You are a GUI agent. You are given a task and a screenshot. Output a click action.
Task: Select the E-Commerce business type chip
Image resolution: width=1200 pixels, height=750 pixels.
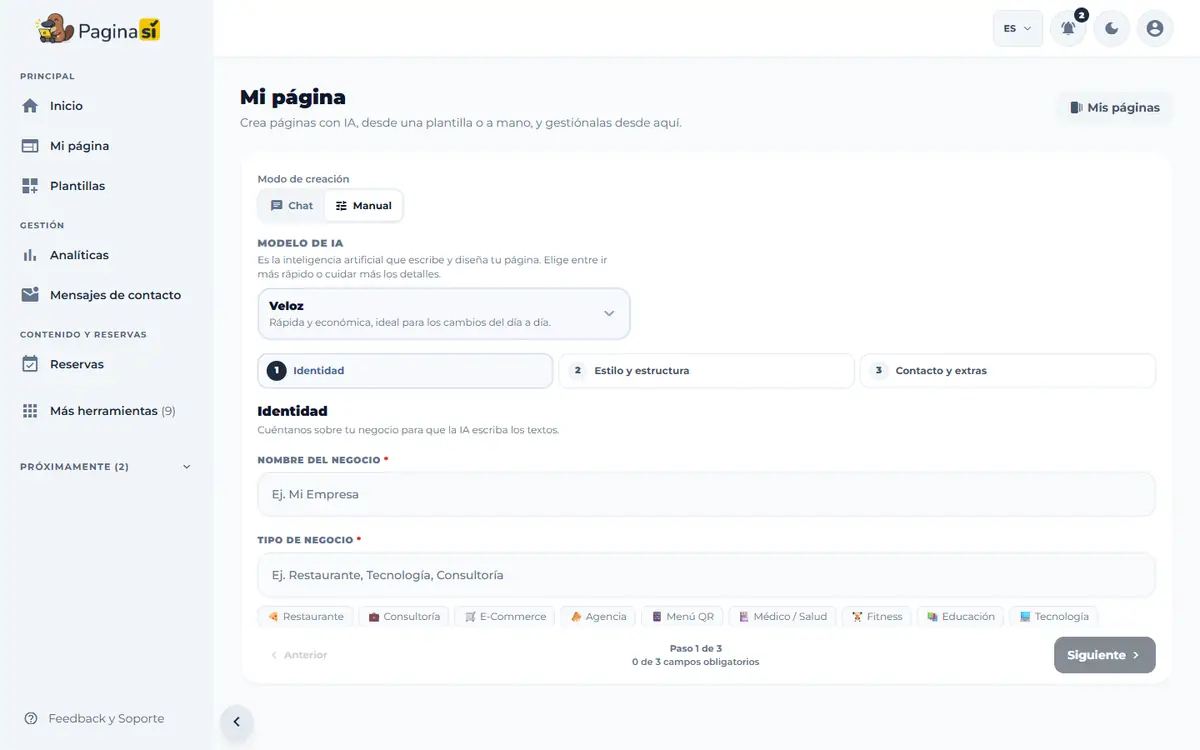coord(505,616)
